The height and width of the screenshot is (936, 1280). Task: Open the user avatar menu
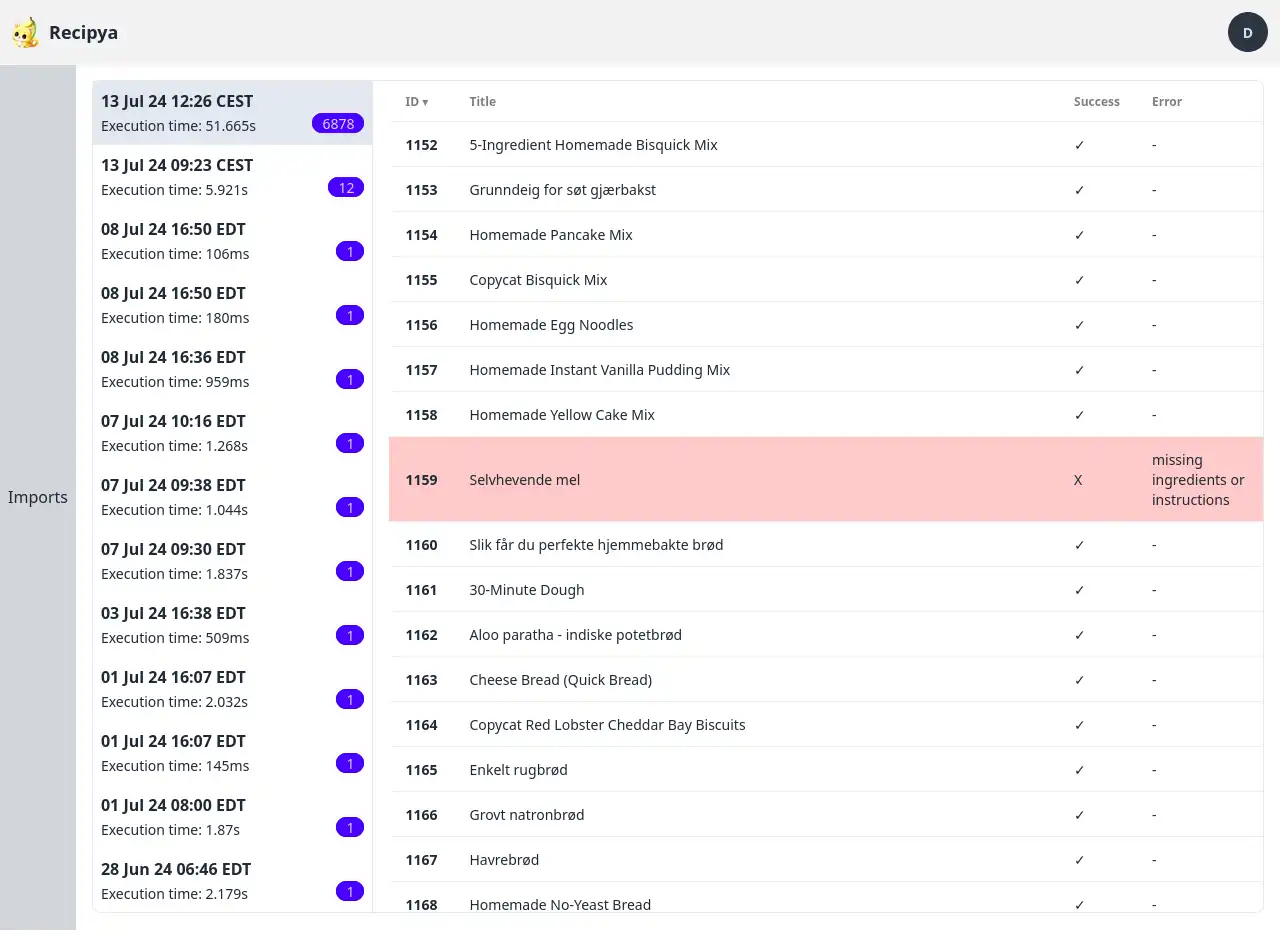click(x=1247, y=33)
